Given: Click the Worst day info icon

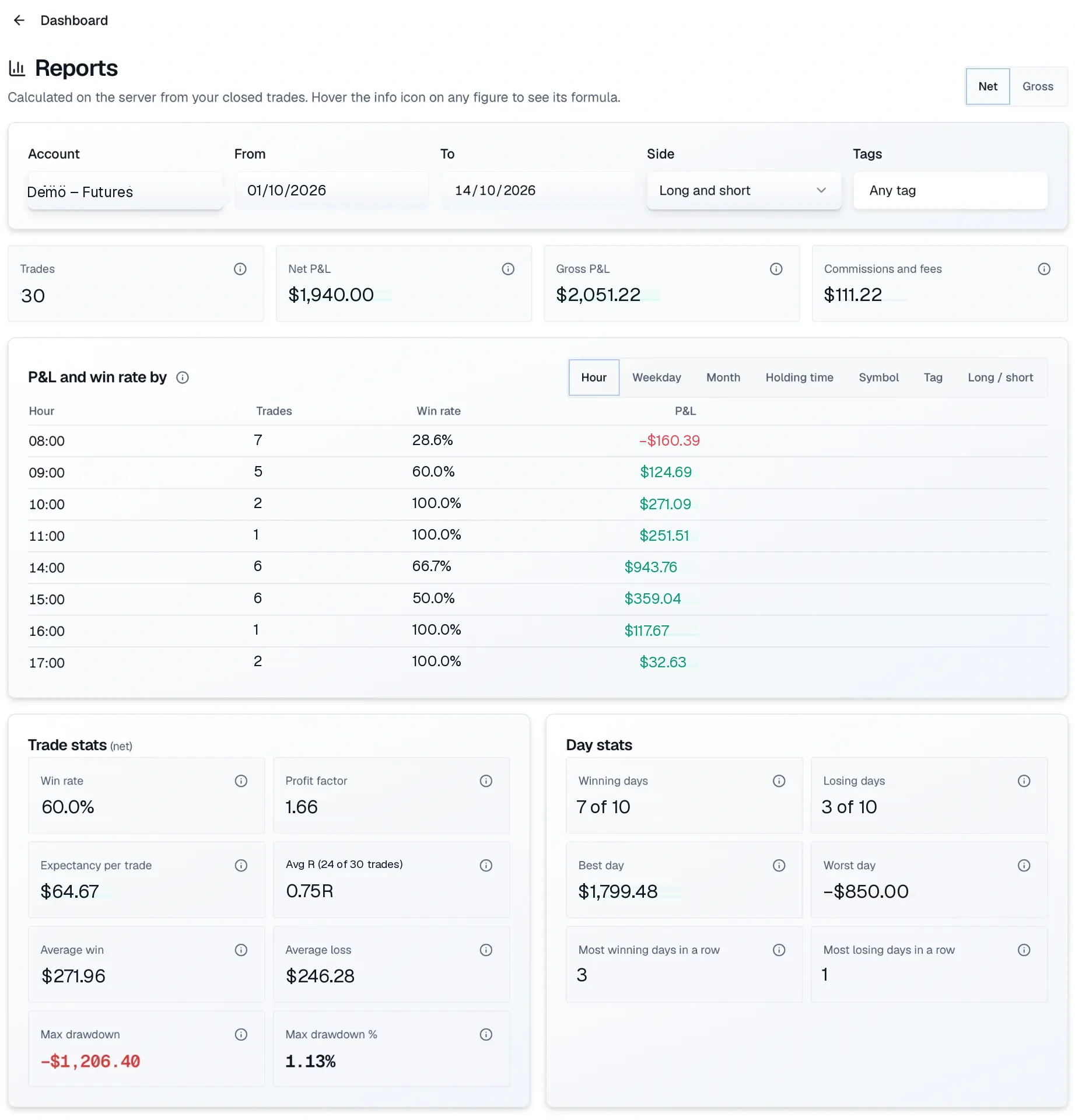Looking at the screenshot, I should click(1024, 866).
